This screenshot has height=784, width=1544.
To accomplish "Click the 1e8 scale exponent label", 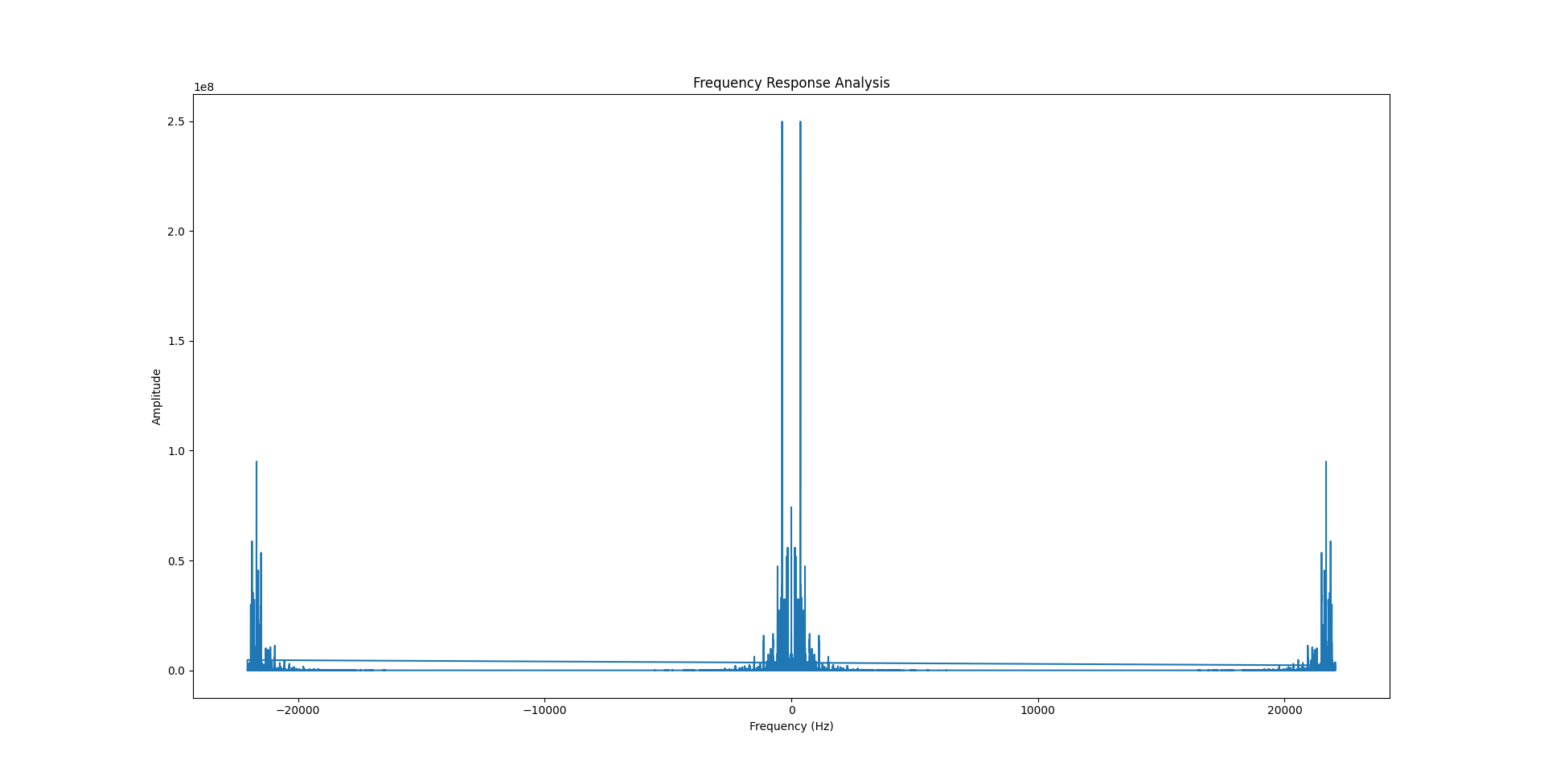I will pos(203,88).
